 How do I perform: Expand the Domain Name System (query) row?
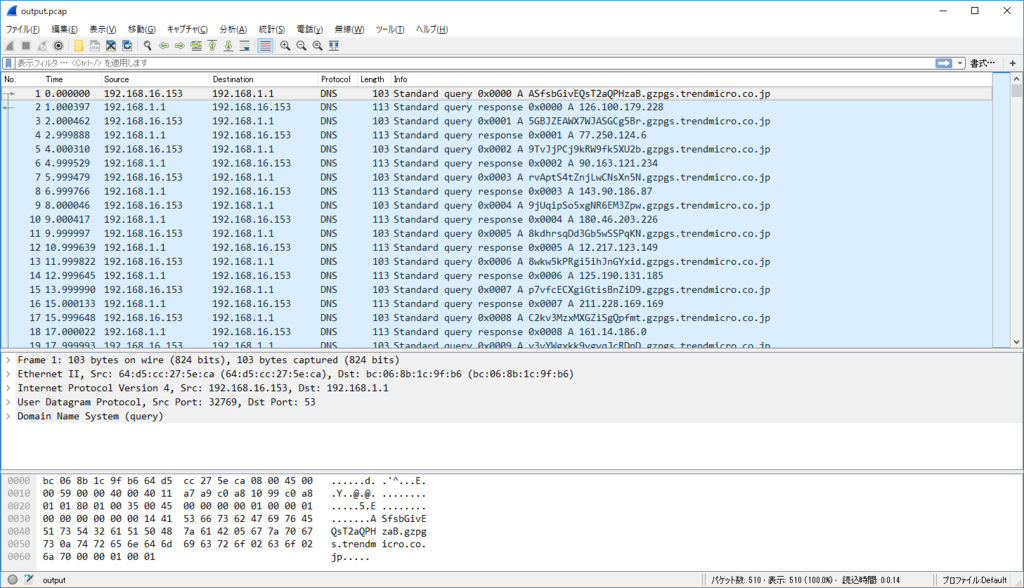click(8, 416)
